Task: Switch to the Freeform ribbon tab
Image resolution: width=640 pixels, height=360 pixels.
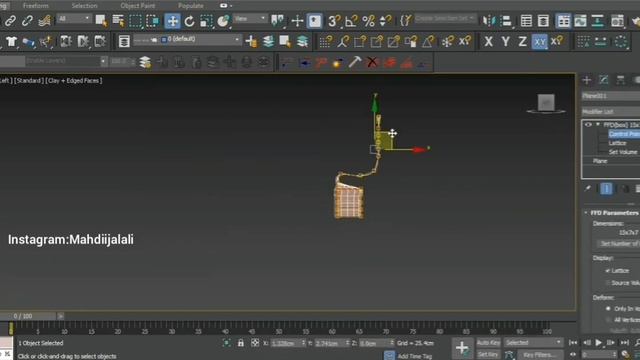Action: tap(36, 6)
